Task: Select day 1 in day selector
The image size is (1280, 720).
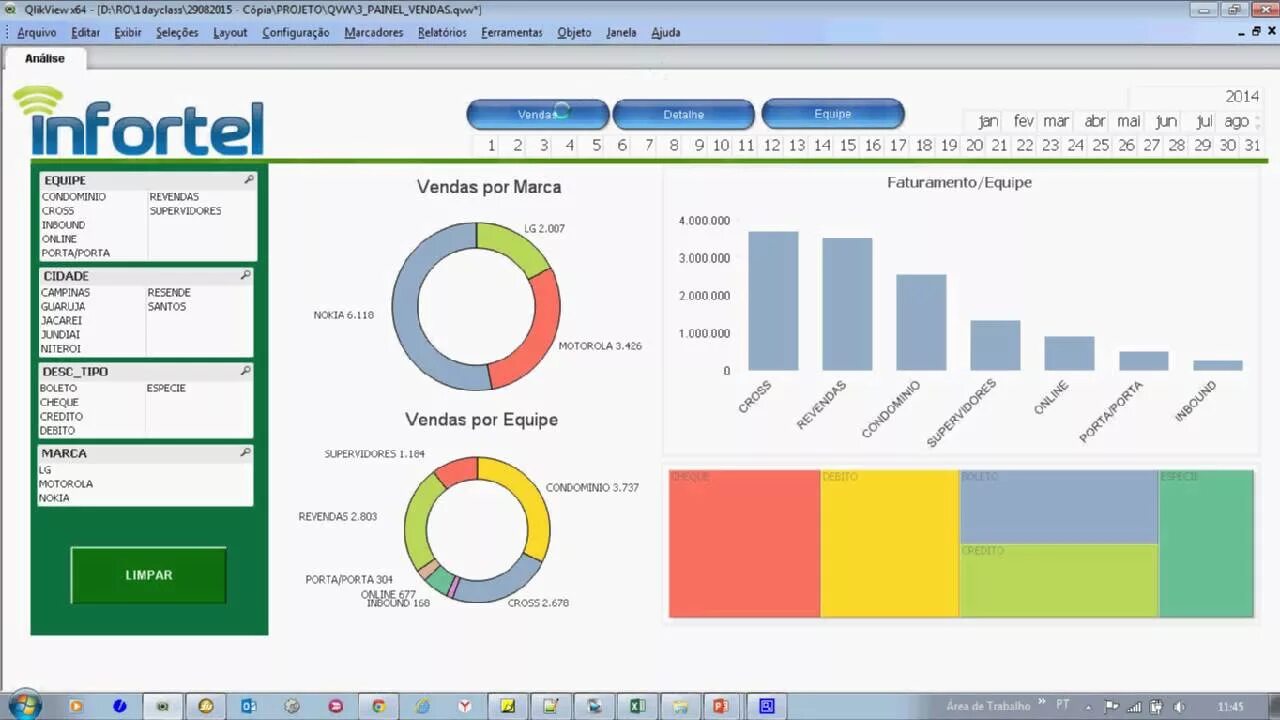Action: click(492, 145)
